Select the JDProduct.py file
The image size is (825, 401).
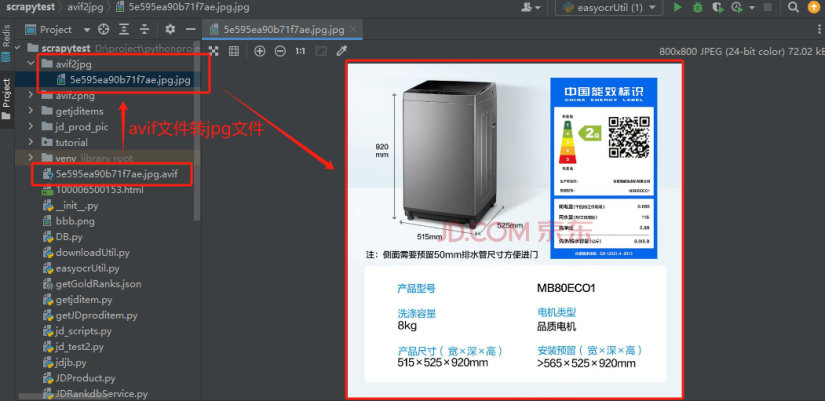pyautogui.click(x=86, y=378)
